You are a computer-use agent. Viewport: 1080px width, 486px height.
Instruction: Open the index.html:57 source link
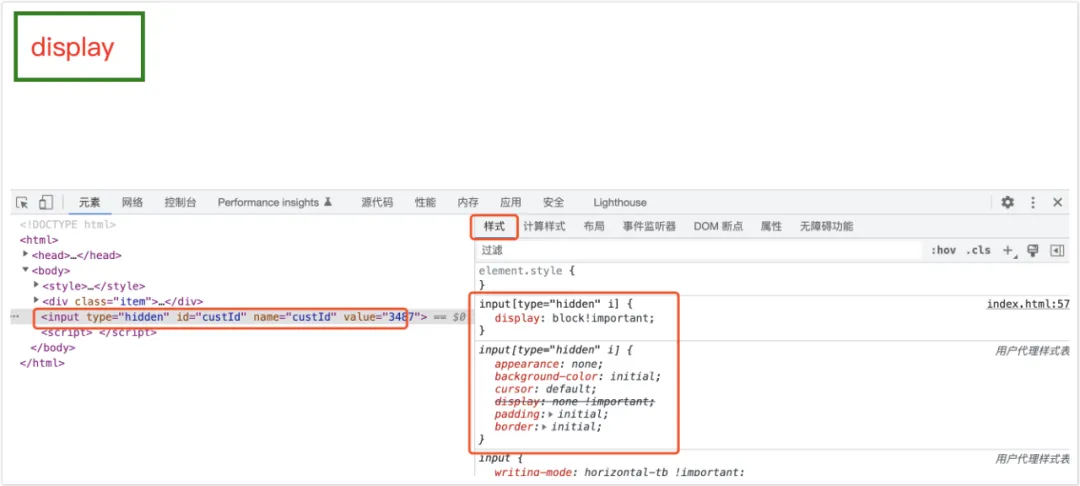point(1028,304)
